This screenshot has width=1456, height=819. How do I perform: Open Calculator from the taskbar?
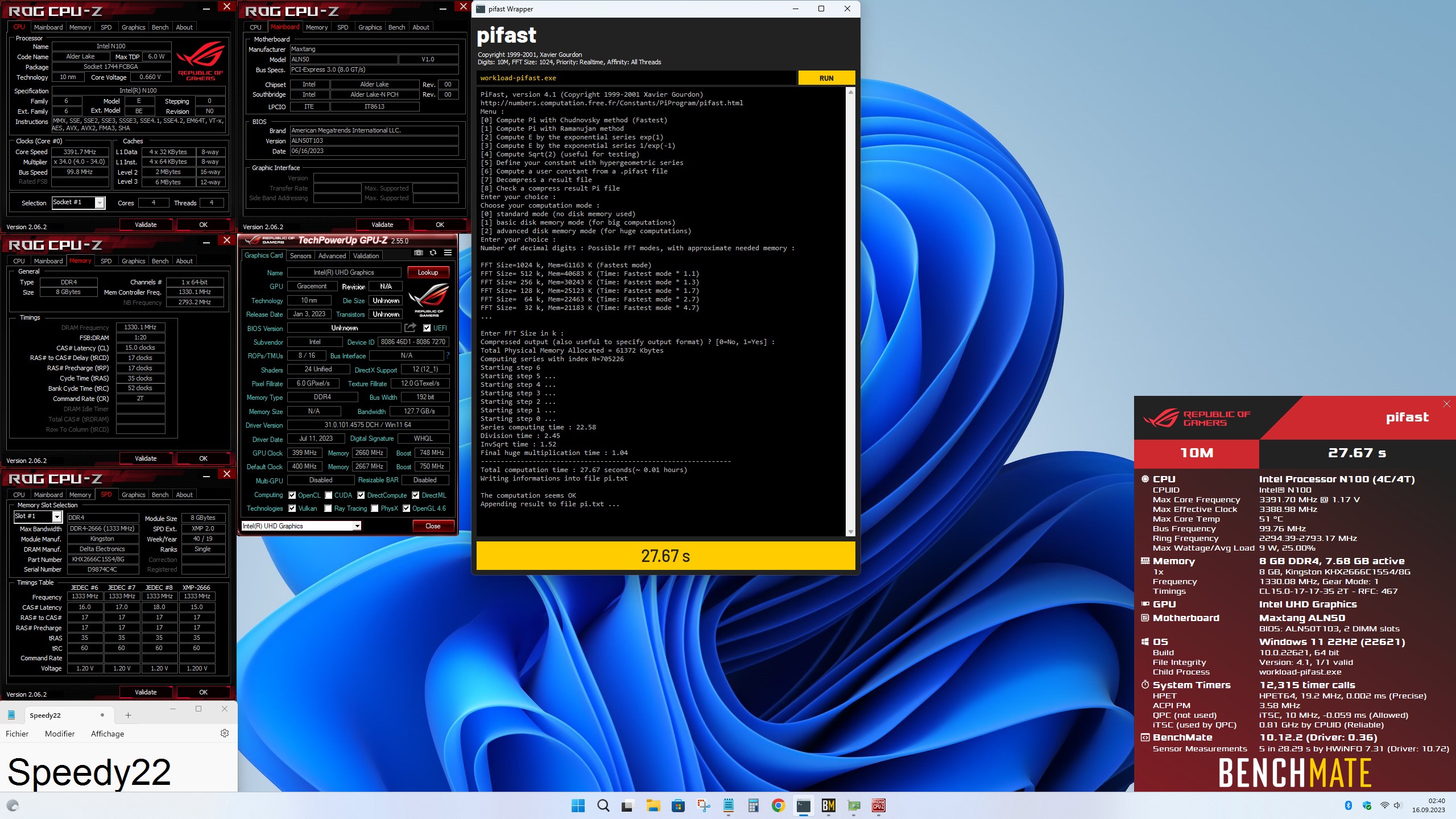753,805
